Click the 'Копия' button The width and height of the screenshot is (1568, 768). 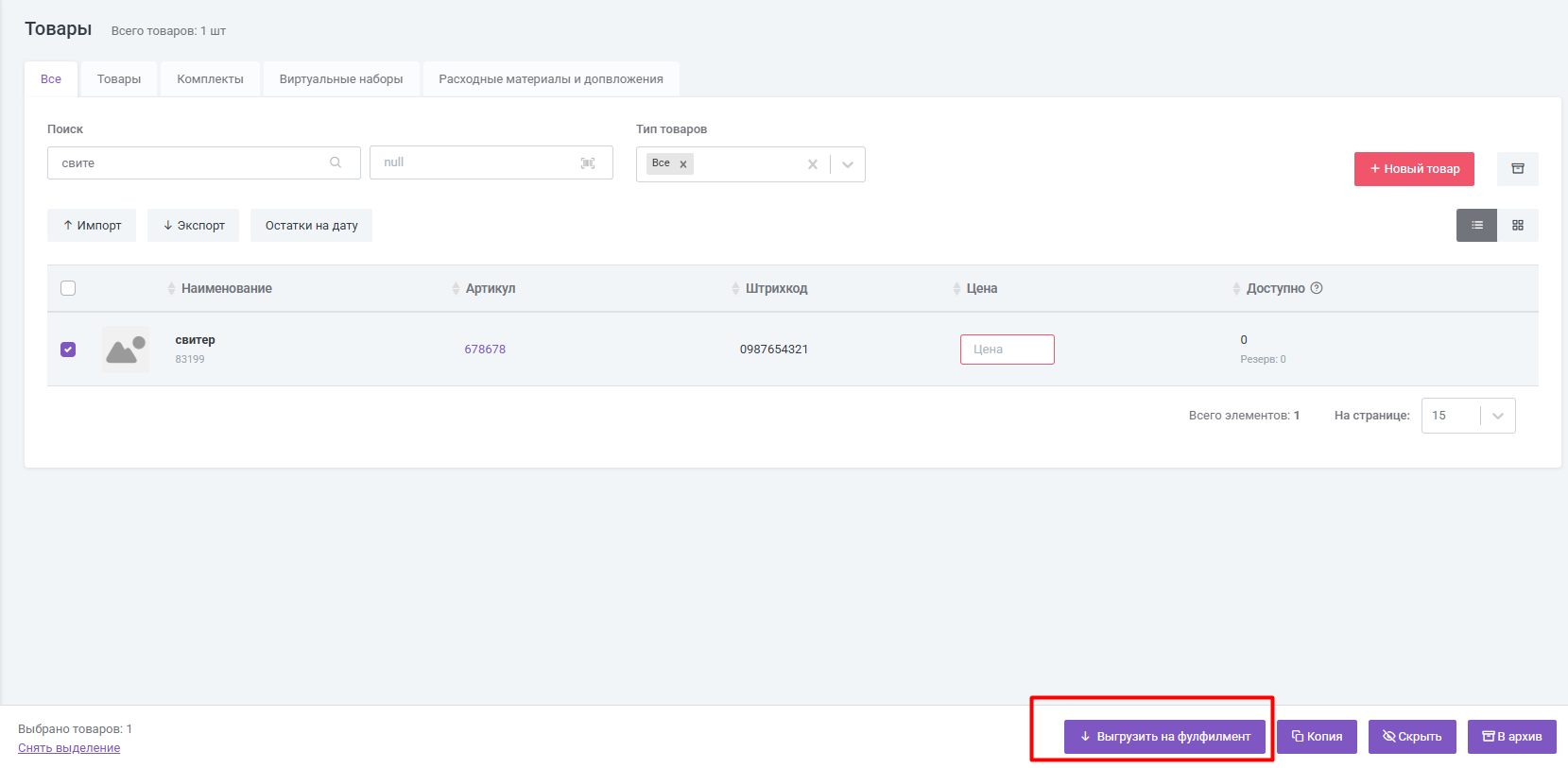point(1318,737)
